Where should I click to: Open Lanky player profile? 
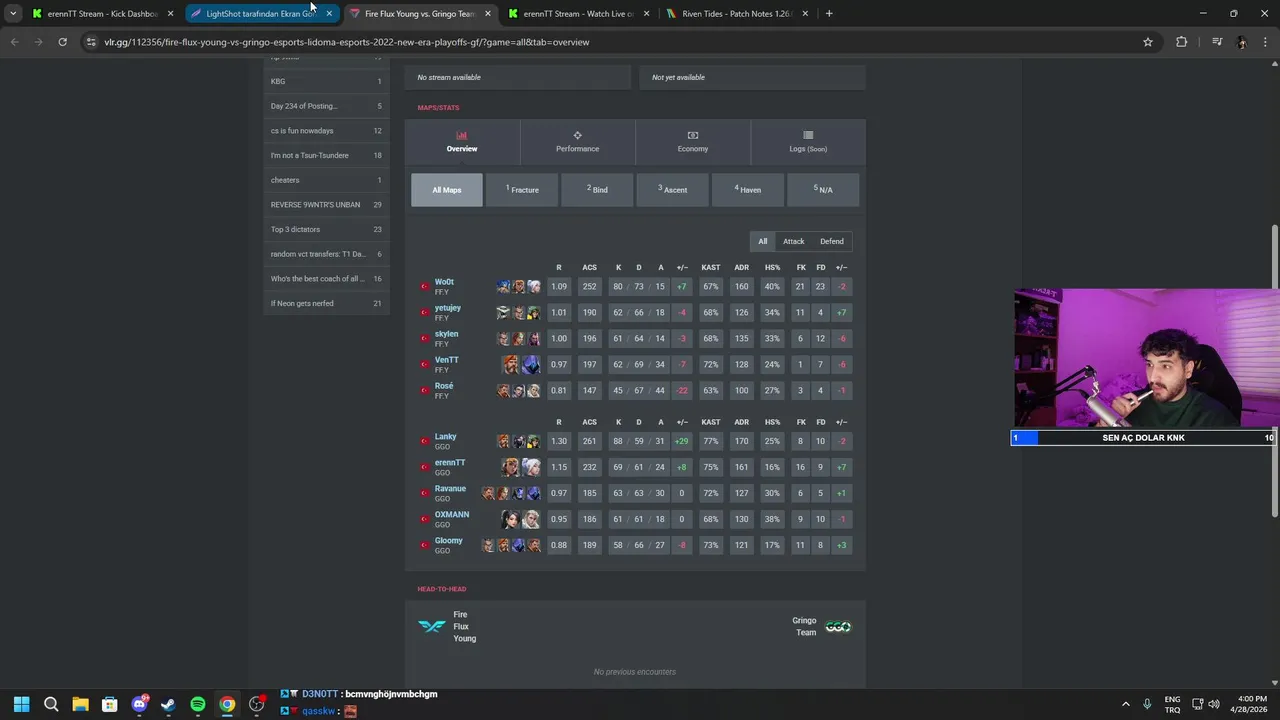[x=445, y=437]
